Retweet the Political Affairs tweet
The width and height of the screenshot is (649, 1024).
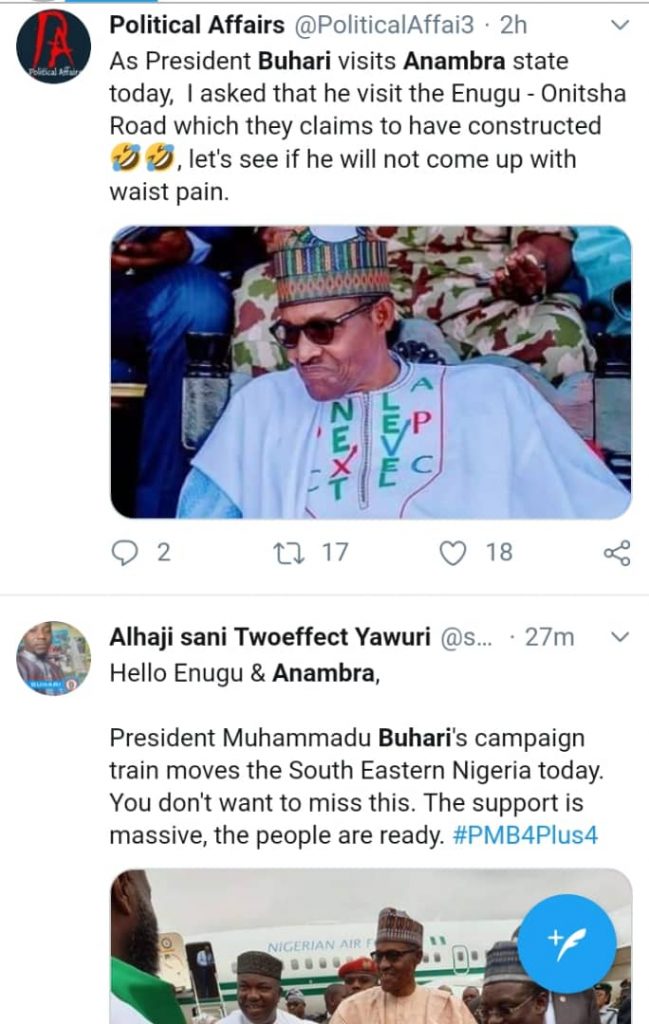(x=286, y=552)
